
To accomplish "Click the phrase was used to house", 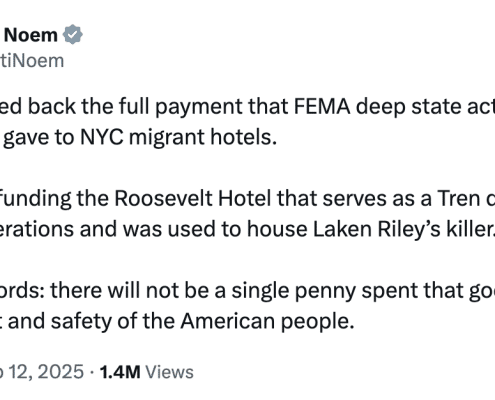I will [215, 229].
